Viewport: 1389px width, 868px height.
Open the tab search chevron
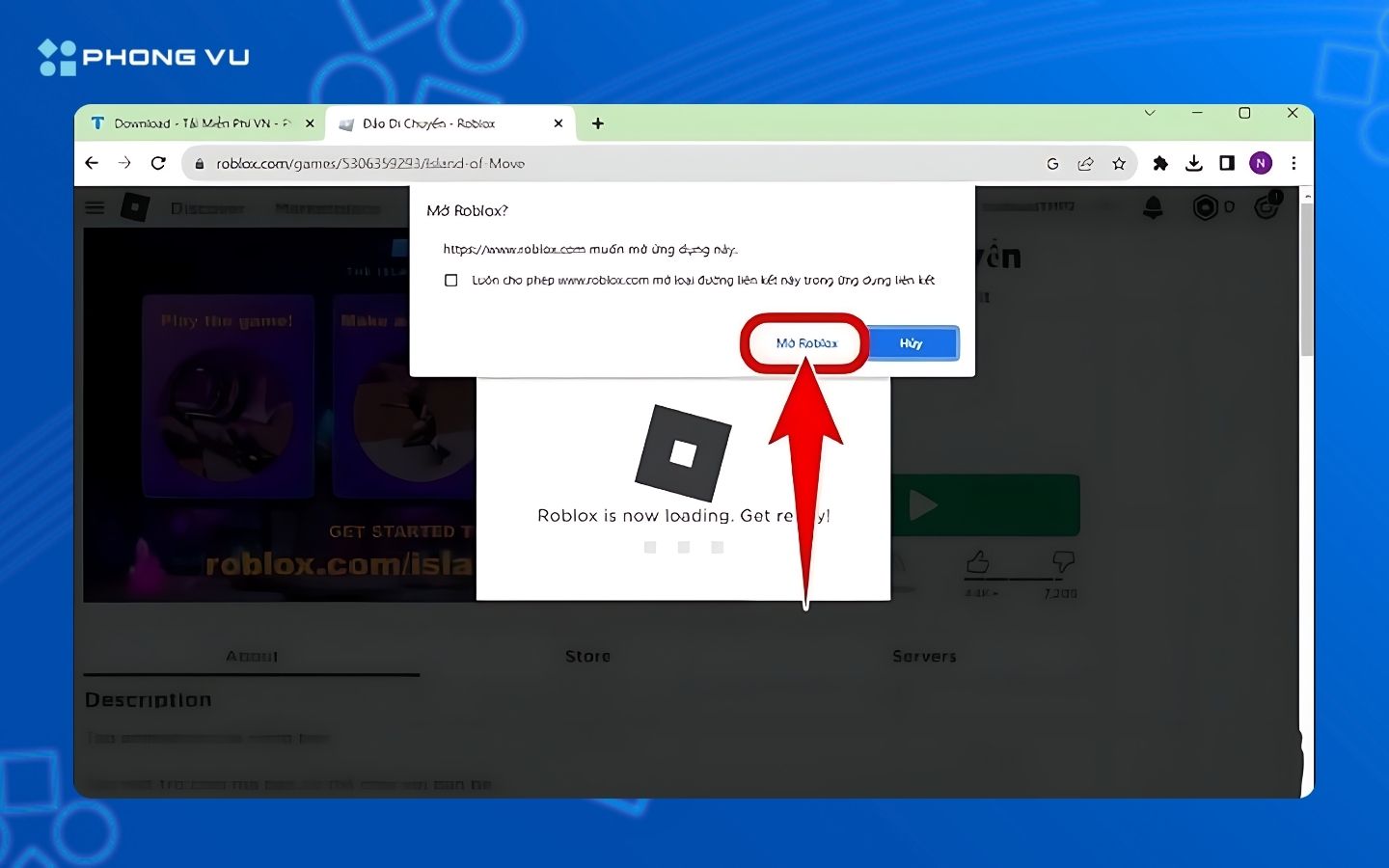pyautogui.click(x=1150, y=113)
